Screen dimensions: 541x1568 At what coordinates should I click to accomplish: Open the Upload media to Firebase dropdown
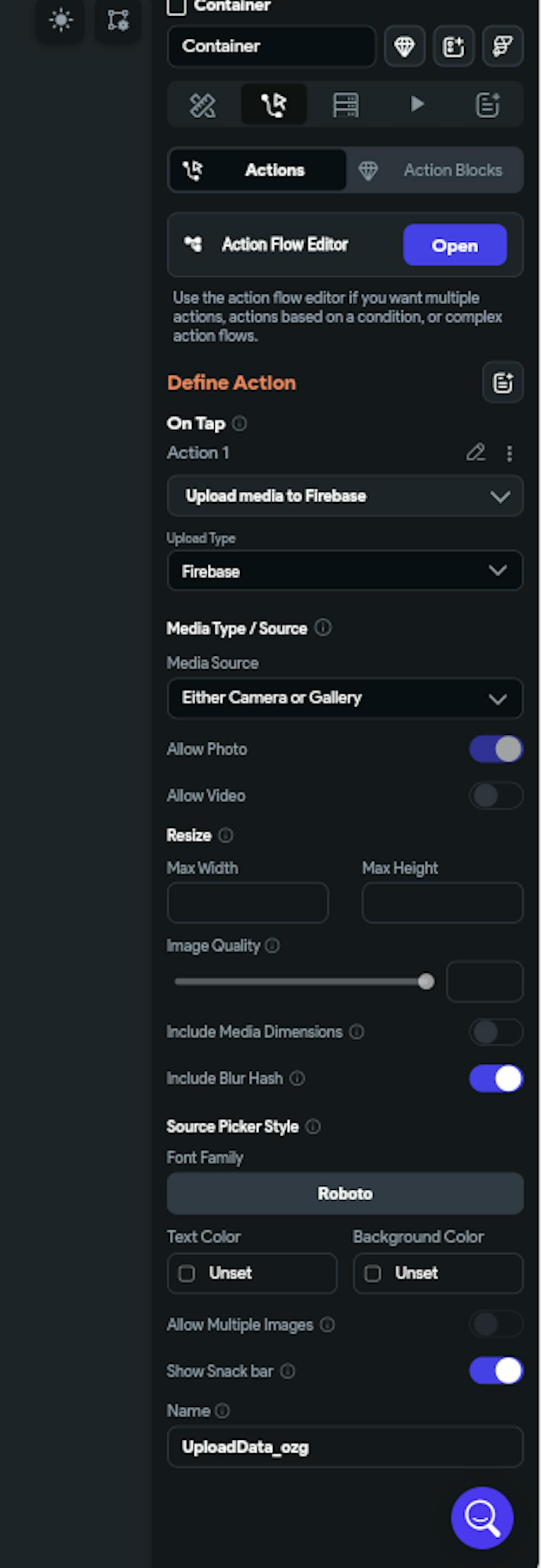[x=345, y=496]
